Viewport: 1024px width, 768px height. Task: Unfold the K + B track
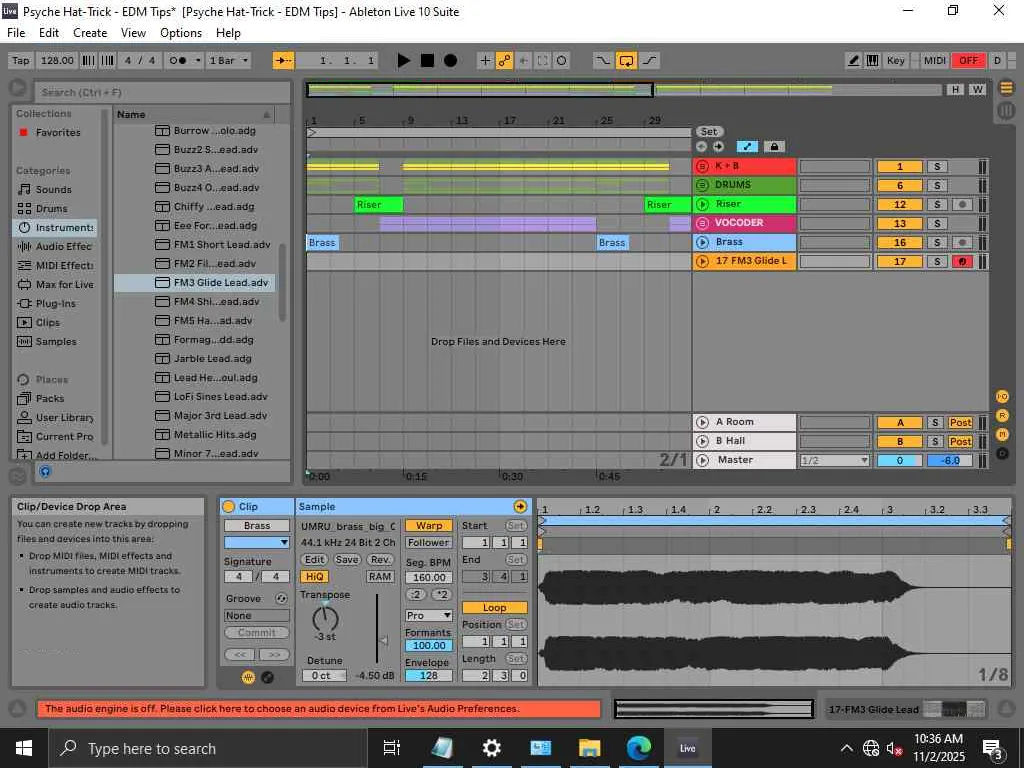702,166
